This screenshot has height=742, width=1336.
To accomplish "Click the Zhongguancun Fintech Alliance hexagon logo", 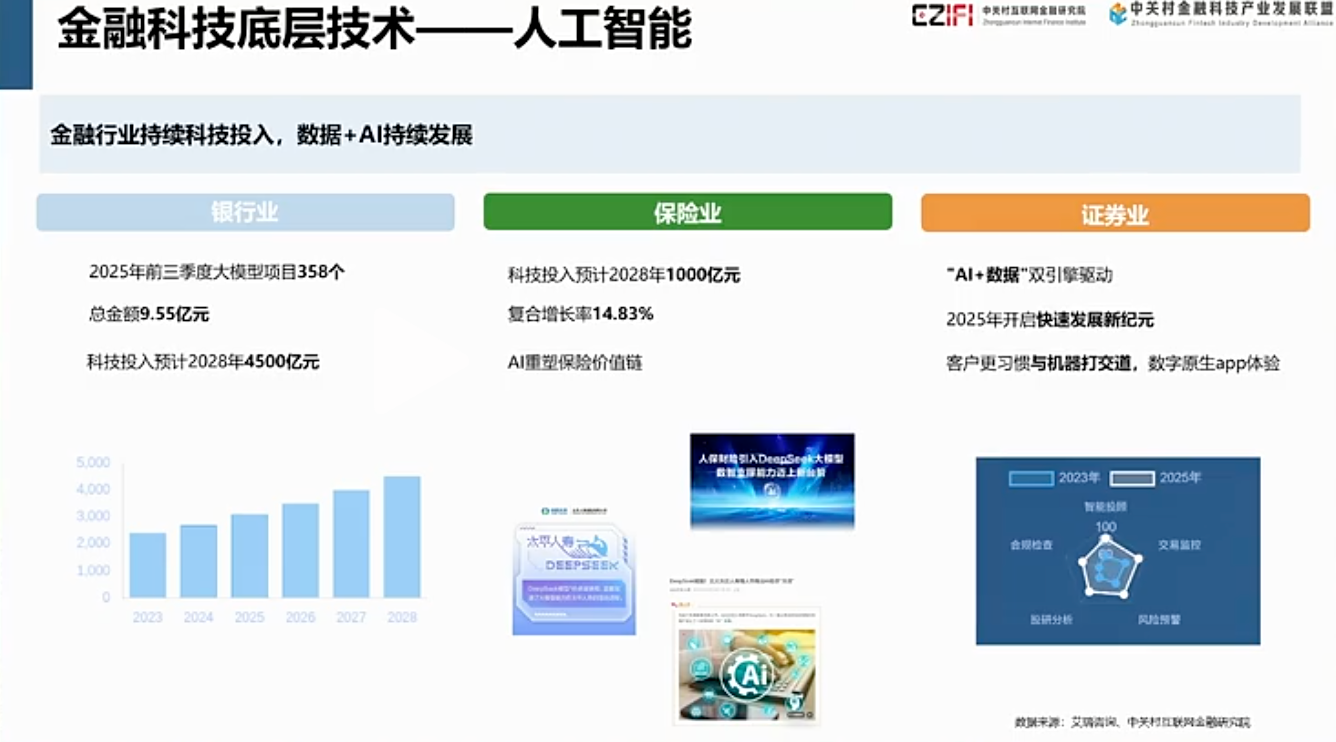I will [1118, 14].
